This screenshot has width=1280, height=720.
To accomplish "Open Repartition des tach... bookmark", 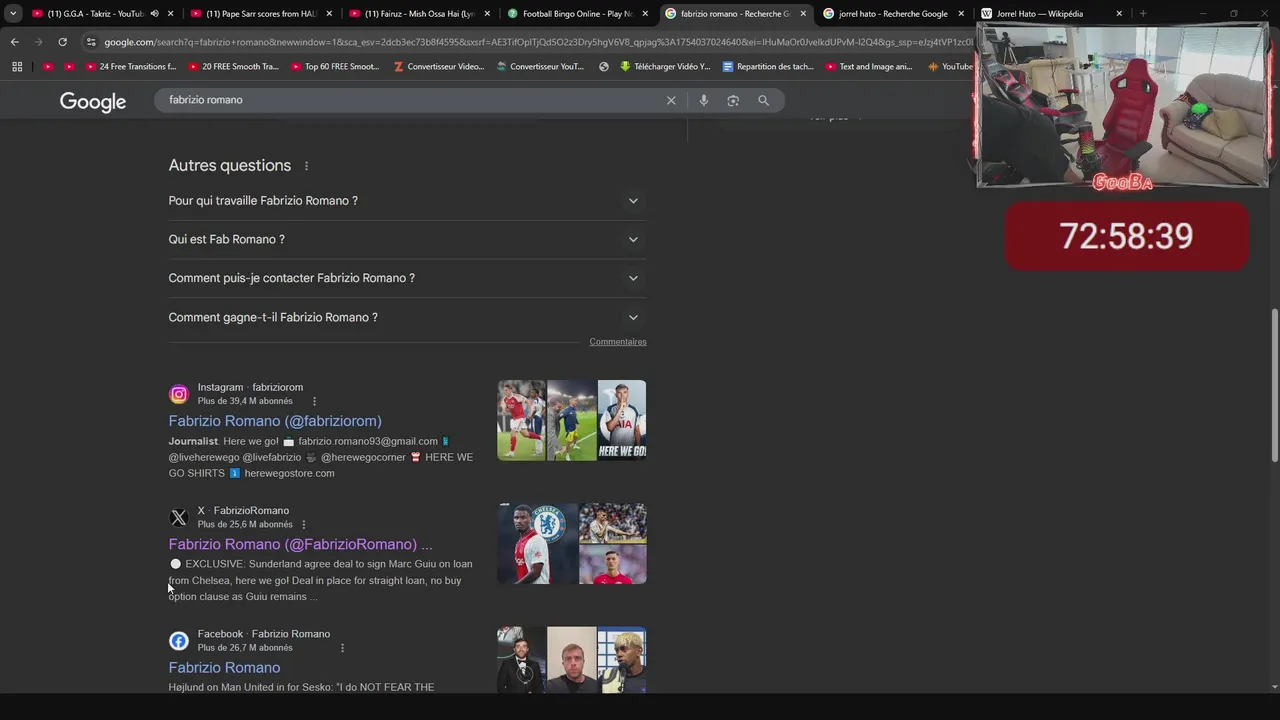I will (x=768, y=67).
